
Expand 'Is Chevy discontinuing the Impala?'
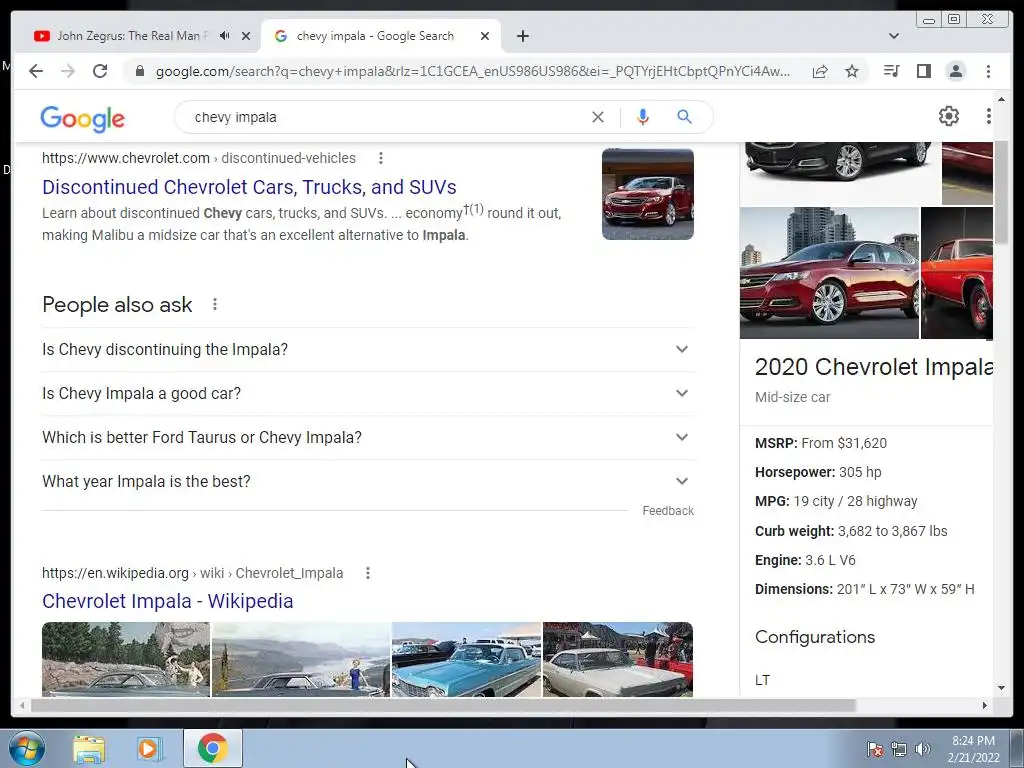(x=368, y=349)
